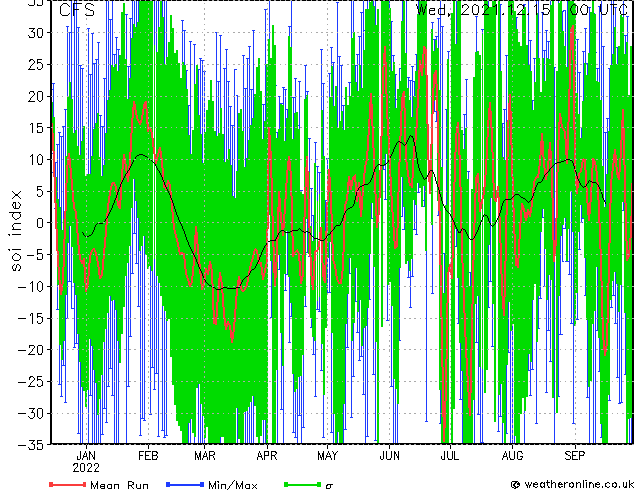Click the -20 y-axis value
The height and width of the screenshot is (490, 634).
click(31, 350)
